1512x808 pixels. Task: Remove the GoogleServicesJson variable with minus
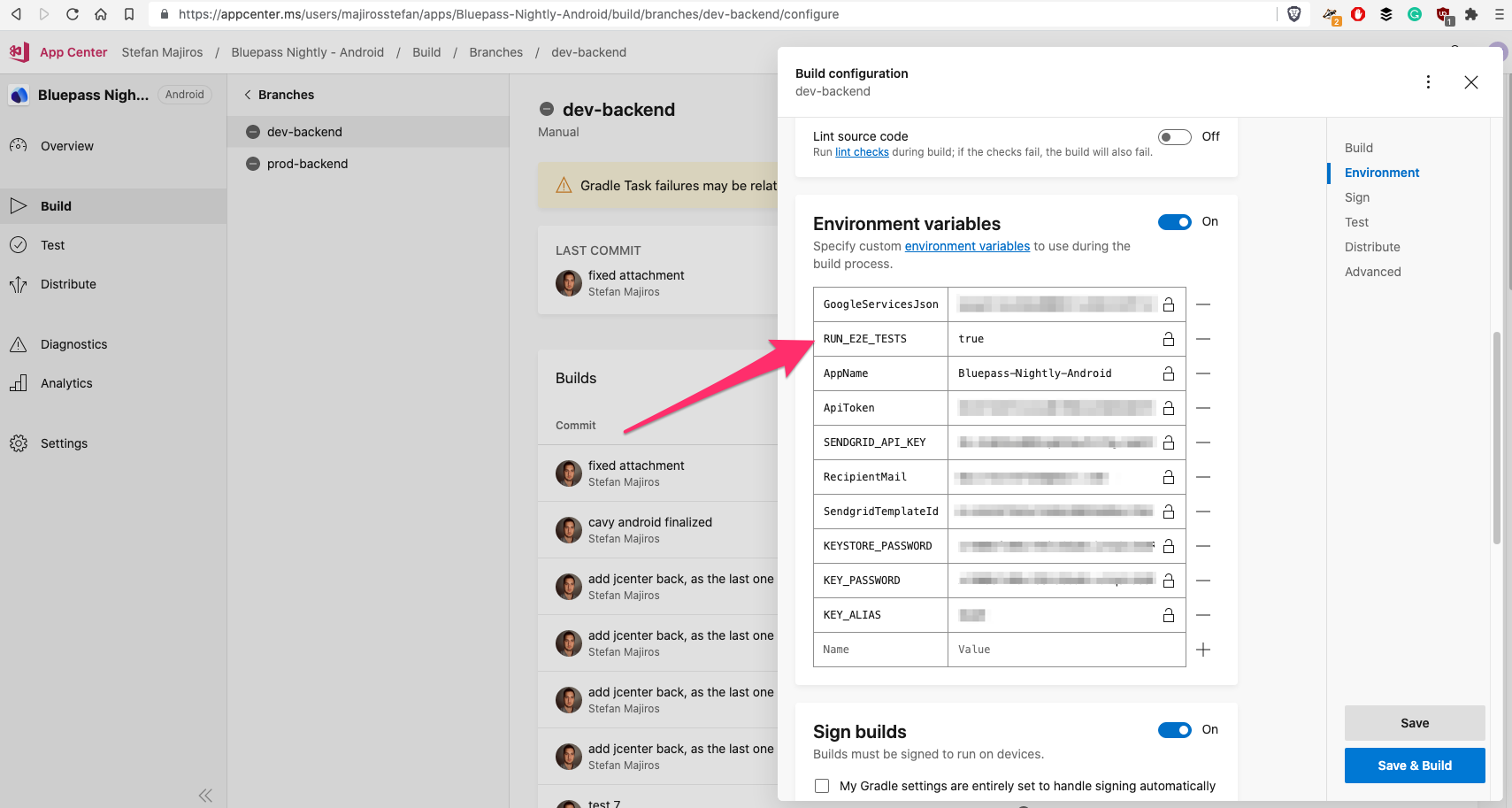(1203, 304)
